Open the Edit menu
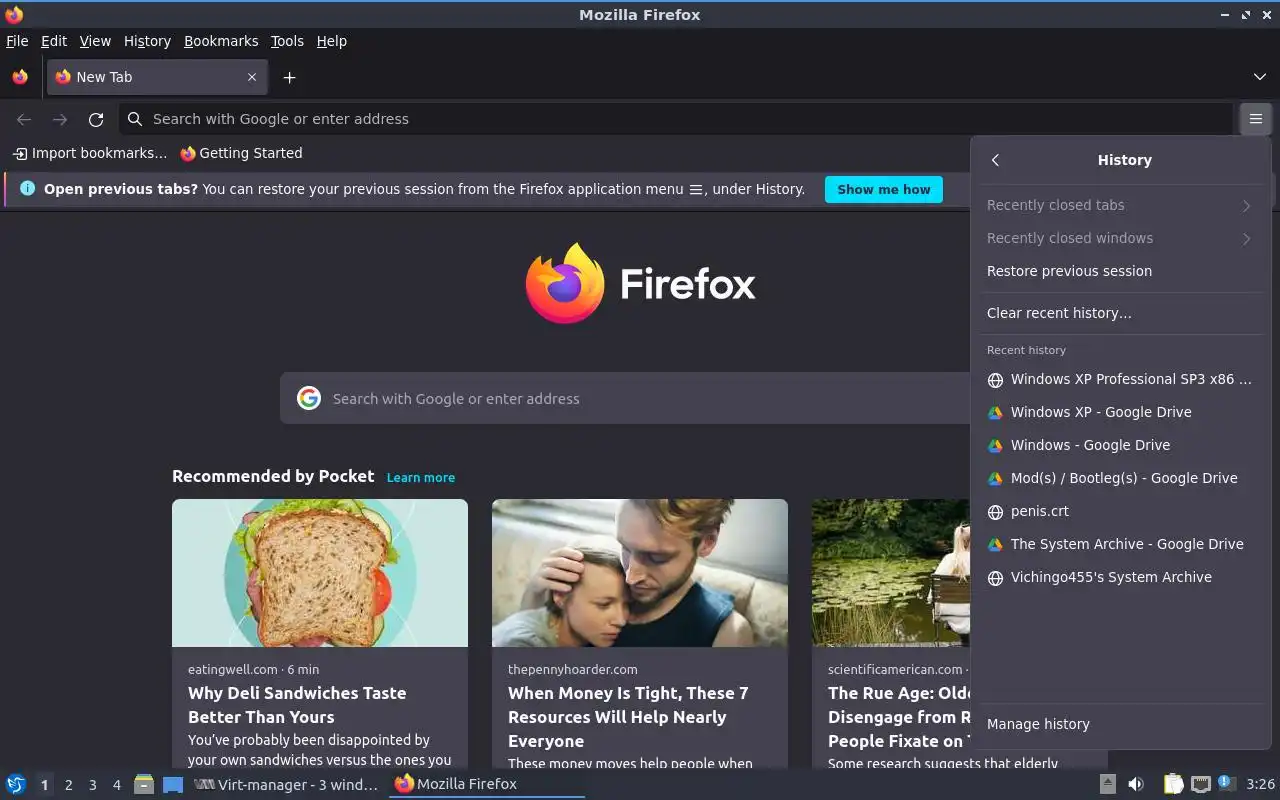 [x=54, y=41]
